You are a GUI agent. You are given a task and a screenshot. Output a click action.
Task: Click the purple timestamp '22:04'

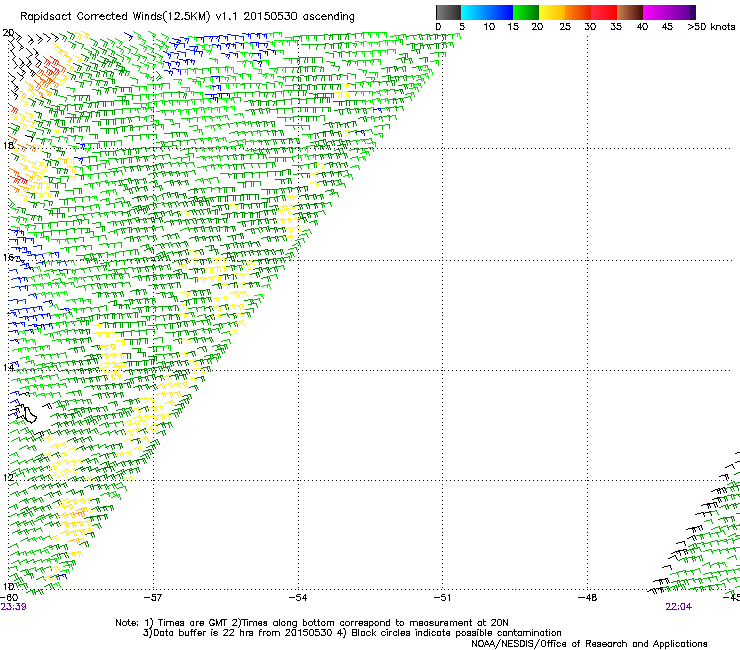[678, 607]
